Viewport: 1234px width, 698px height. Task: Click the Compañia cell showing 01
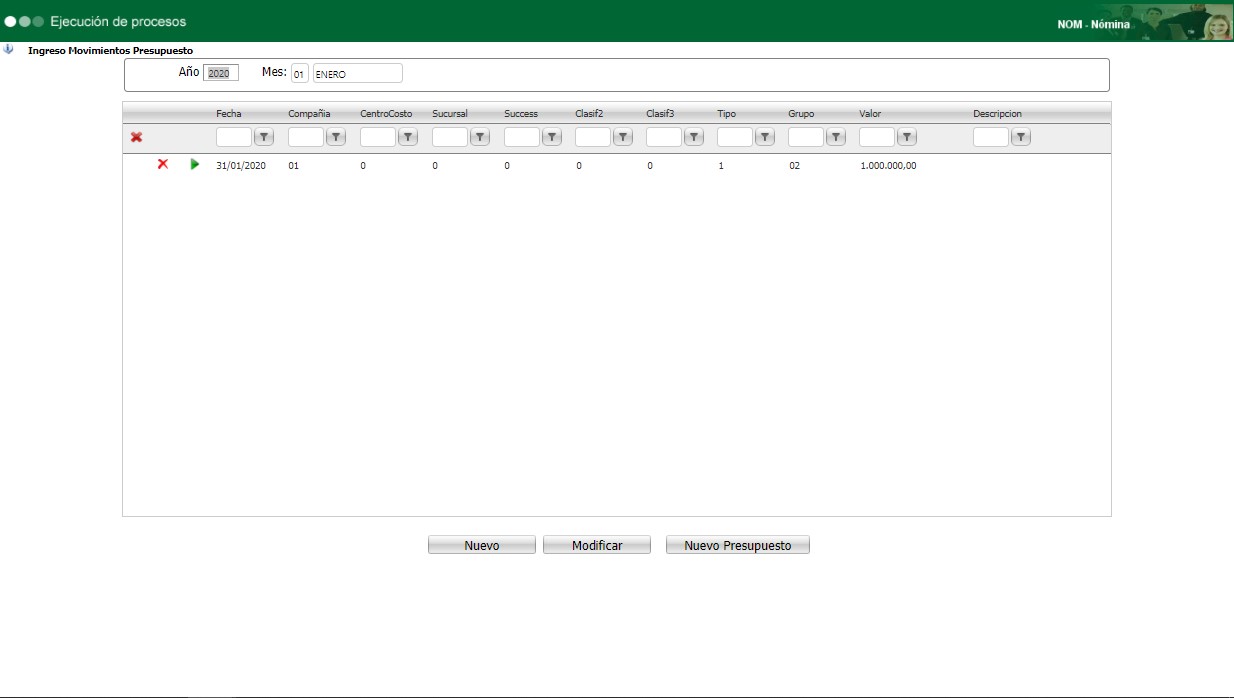(x=294, y=166)
